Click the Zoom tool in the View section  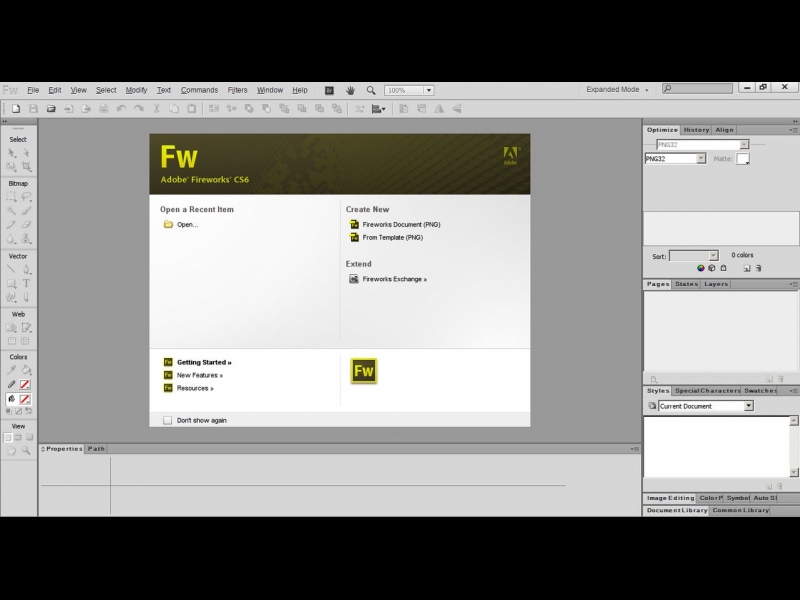[x=26, y=451]
